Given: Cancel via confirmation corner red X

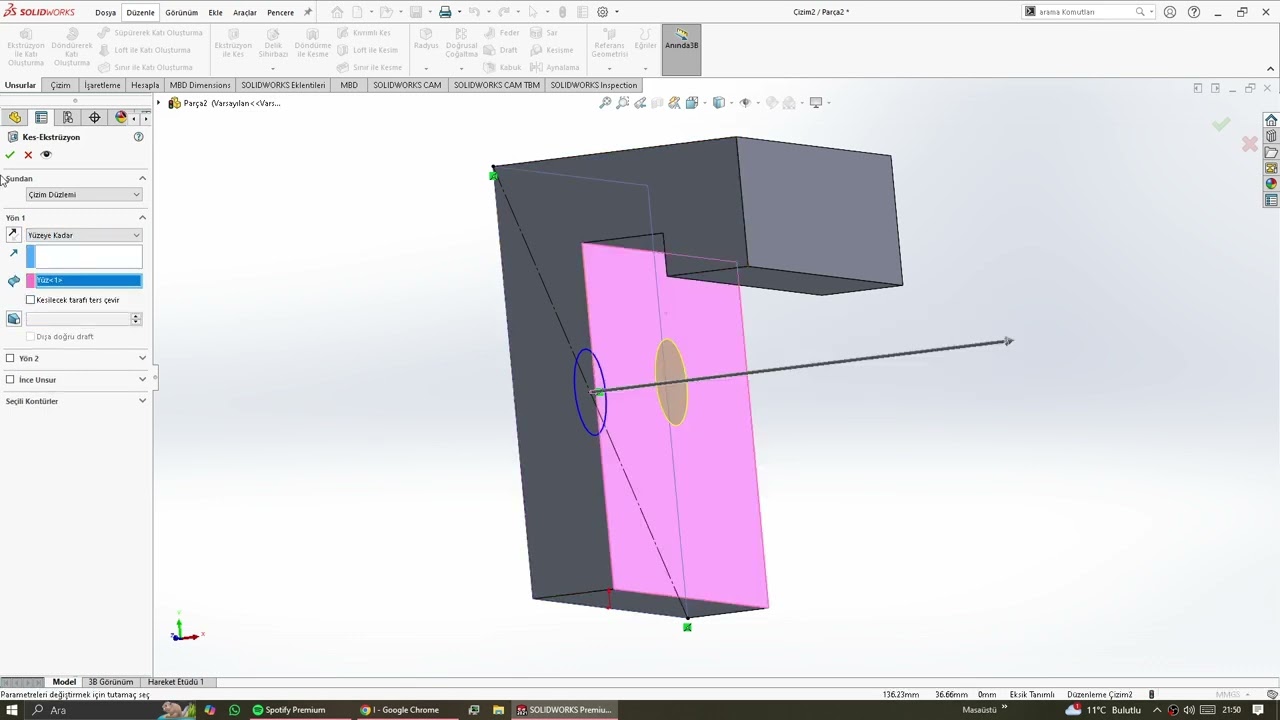Looking at the screenshot, I should click(x=1250, y=144).
